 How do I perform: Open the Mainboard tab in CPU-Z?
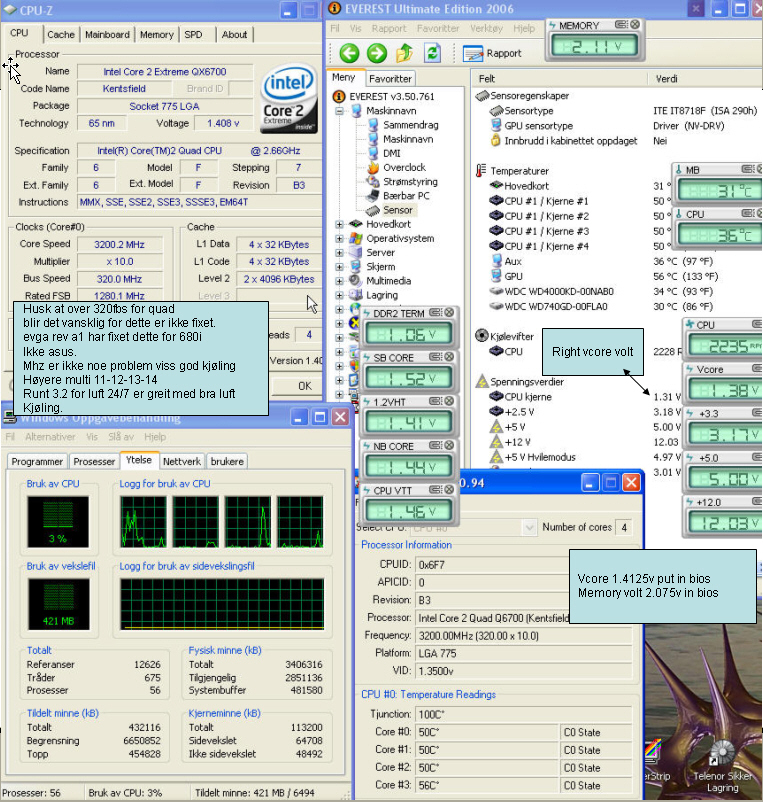(107, 35)
